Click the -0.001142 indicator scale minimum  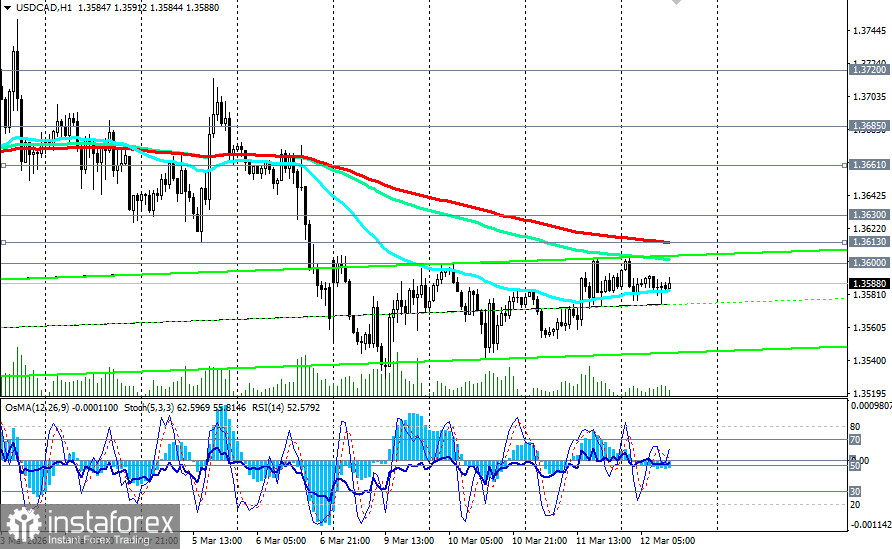pyautogui.click(x=870, y=525)
